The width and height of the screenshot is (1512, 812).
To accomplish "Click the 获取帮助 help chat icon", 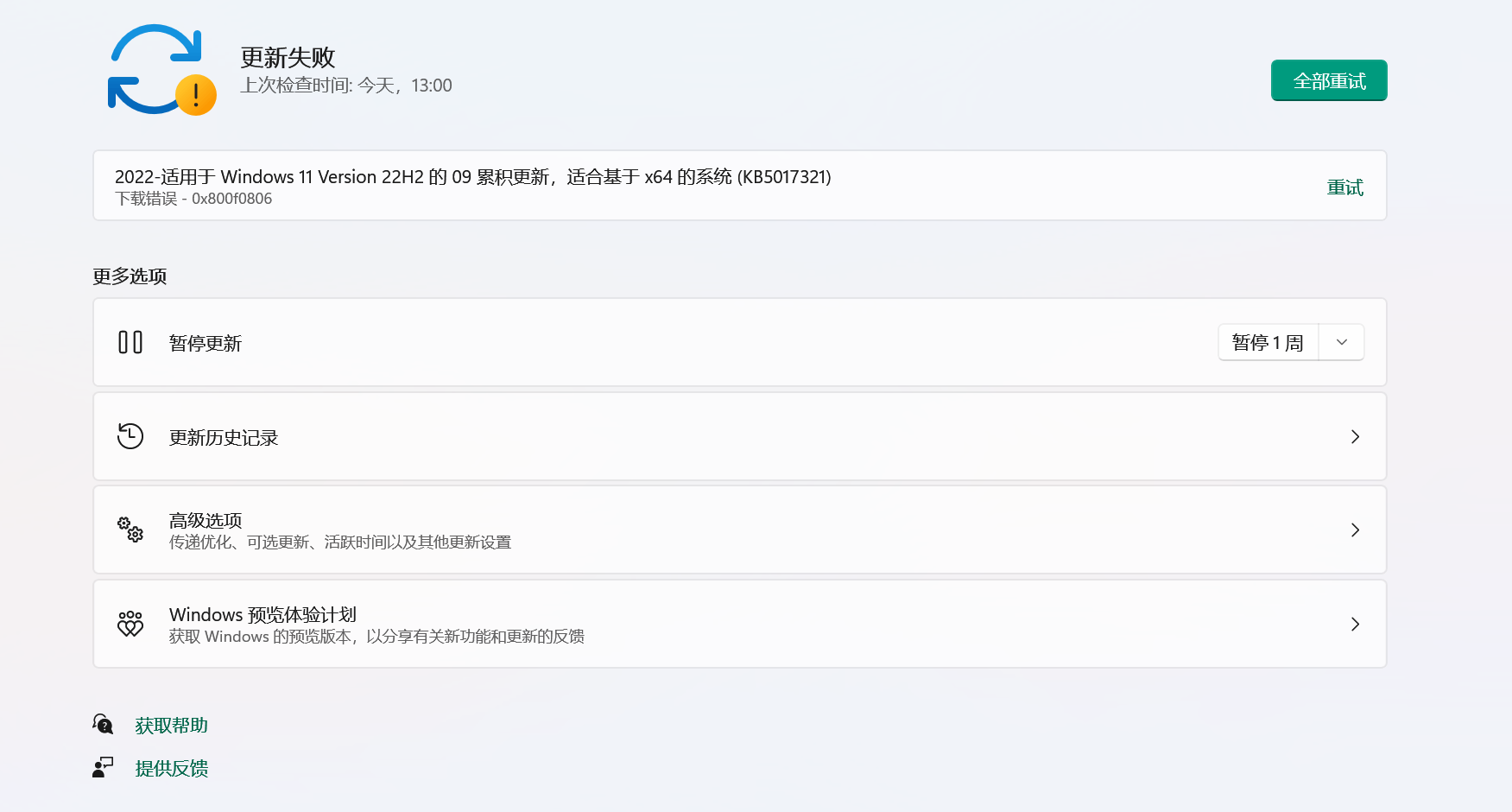I will coord(103,724).
